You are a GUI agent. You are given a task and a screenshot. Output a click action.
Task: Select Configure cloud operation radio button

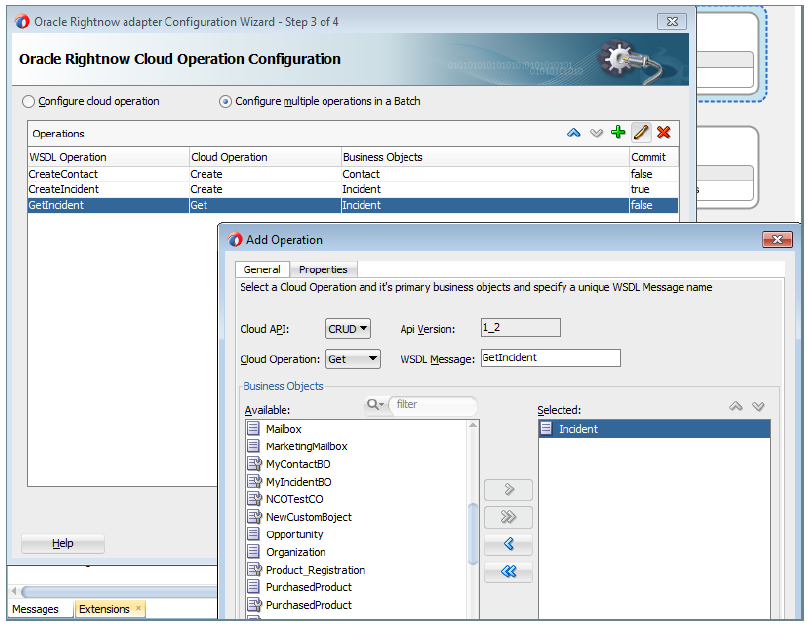[29, 102]
